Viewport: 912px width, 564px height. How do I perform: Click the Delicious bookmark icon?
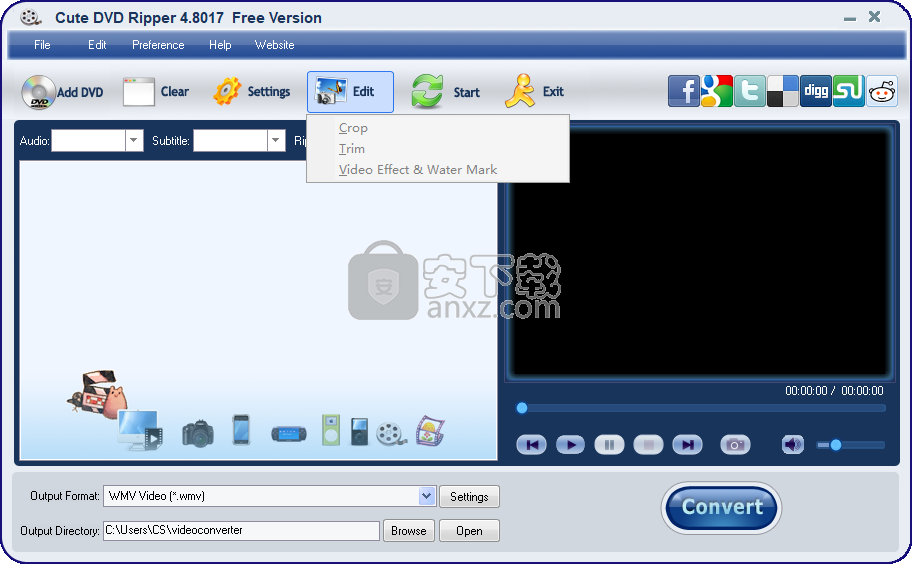pos(782,91)
